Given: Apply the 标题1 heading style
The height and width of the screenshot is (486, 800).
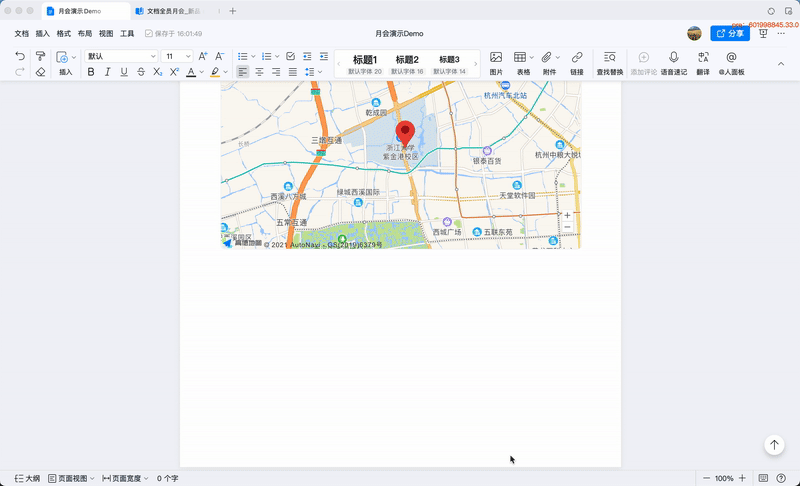Looking at the screenshot, I should pyautogui.click(x=365, y=64).
